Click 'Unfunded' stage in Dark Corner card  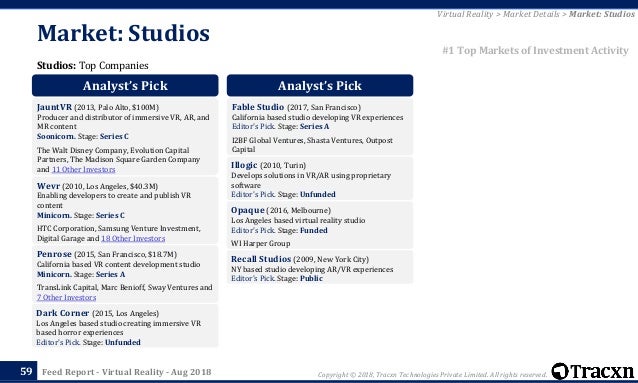coord(123,342)
